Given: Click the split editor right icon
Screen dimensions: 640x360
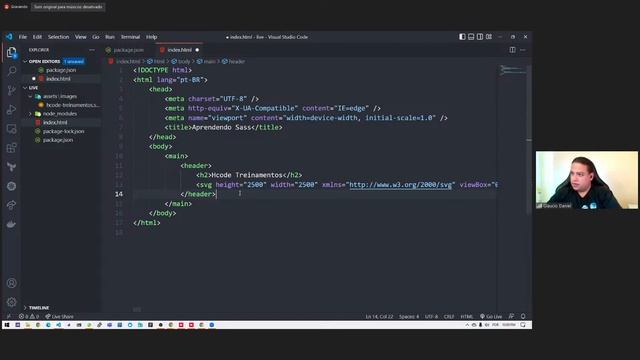Looking at the screenshot, I should pyautogui.click(x=512, y=50).
